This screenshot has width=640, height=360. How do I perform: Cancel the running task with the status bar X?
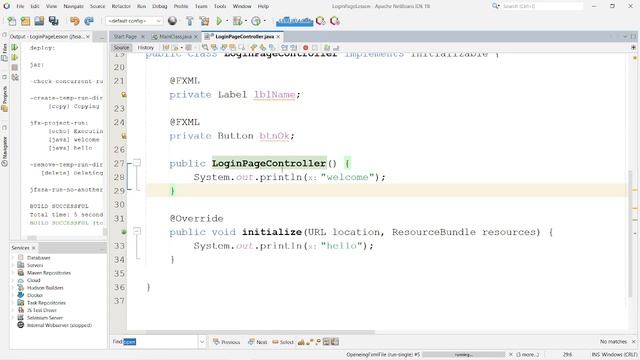click(511, 355)
